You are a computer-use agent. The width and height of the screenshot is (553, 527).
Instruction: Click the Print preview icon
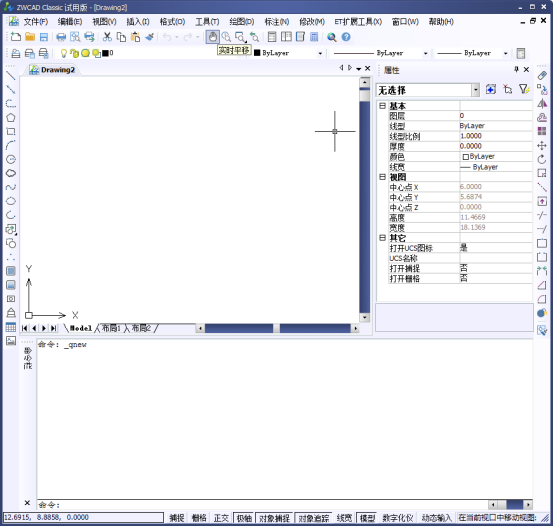(75, 37)
